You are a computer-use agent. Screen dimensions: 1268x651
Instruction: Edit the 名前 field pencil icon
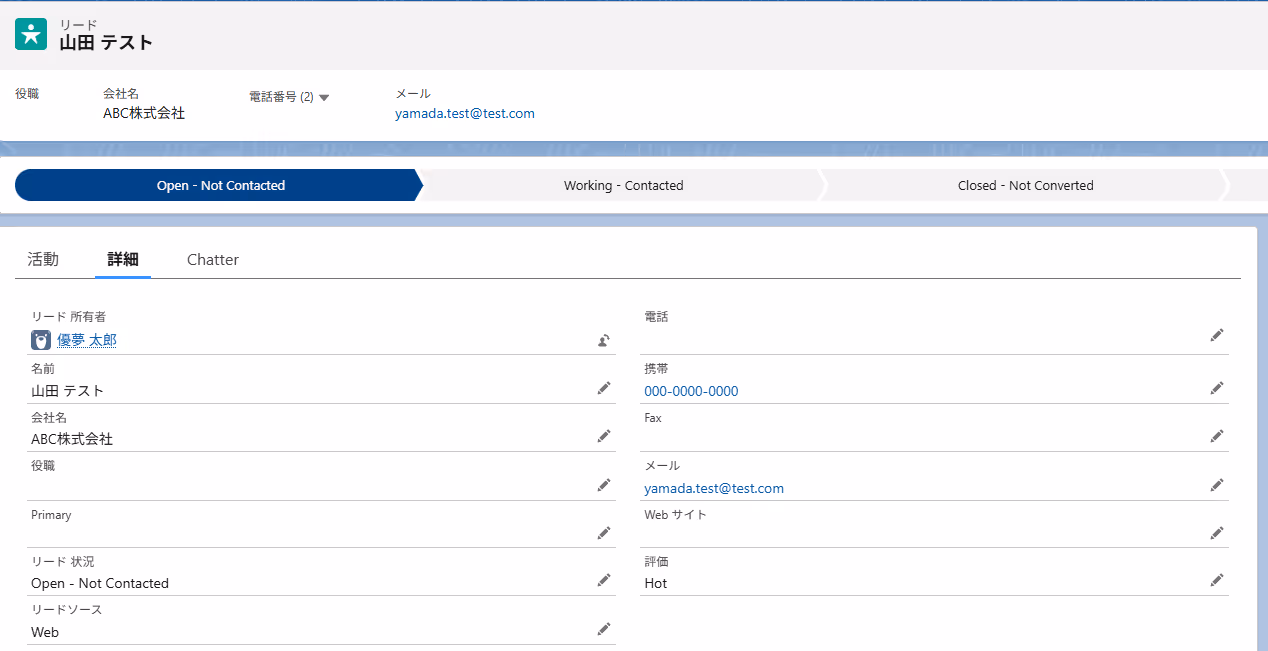click(x=604, y=388)
